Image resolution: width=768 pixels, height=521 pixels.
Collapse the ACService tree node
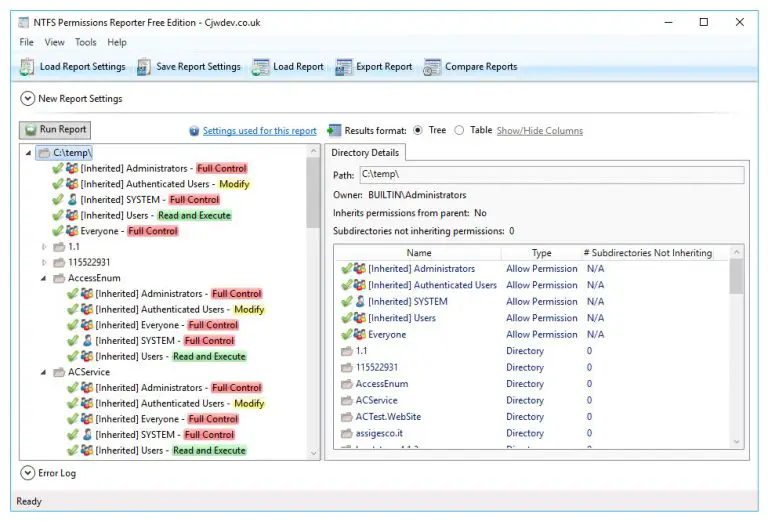point(44,372)
